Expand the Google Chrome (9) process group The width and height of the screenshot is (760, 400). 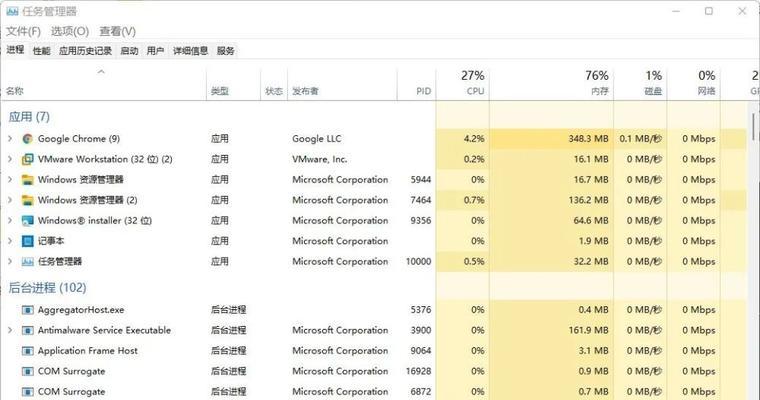click(10, 139)
